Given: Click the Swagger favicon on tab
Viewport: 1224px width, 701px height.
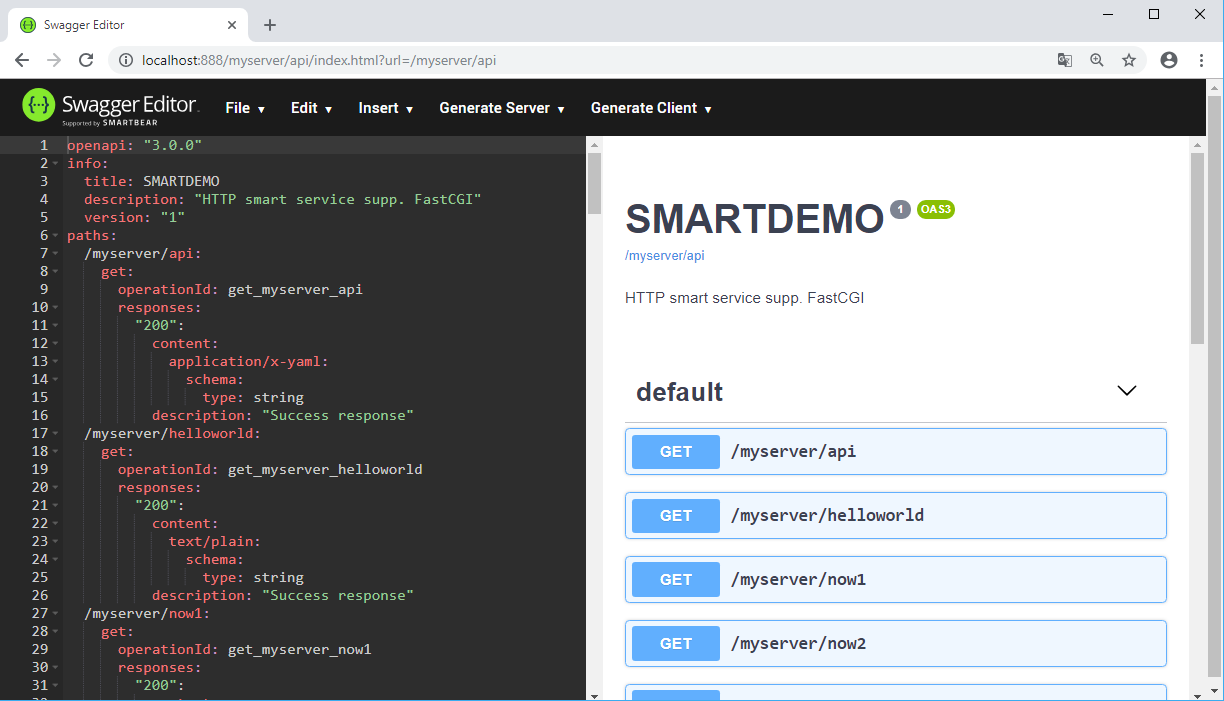Looking at the screenshot, I should click(28, 25).
